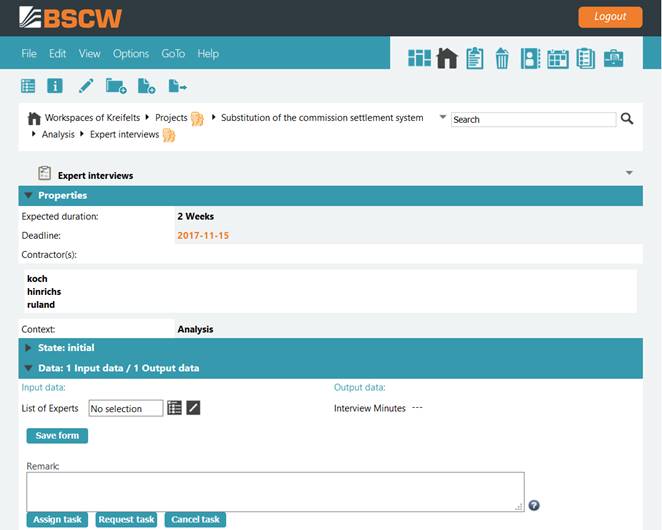Click into the Remark text area

click(275, 491)
